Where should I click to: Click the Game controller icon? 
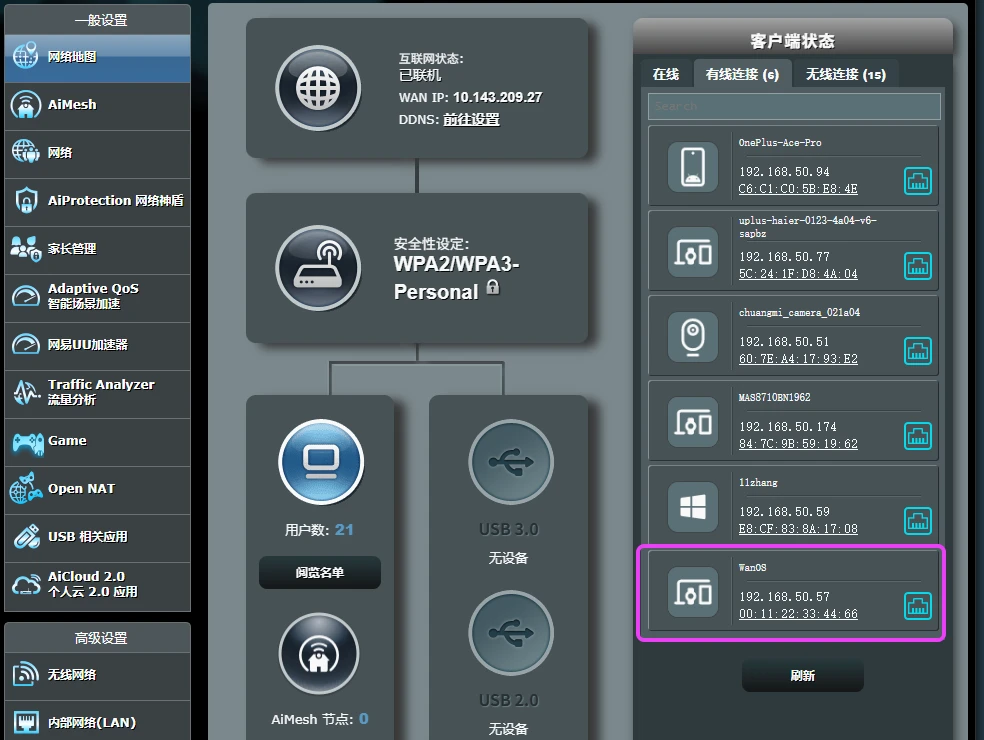click(x=28, y=442)
